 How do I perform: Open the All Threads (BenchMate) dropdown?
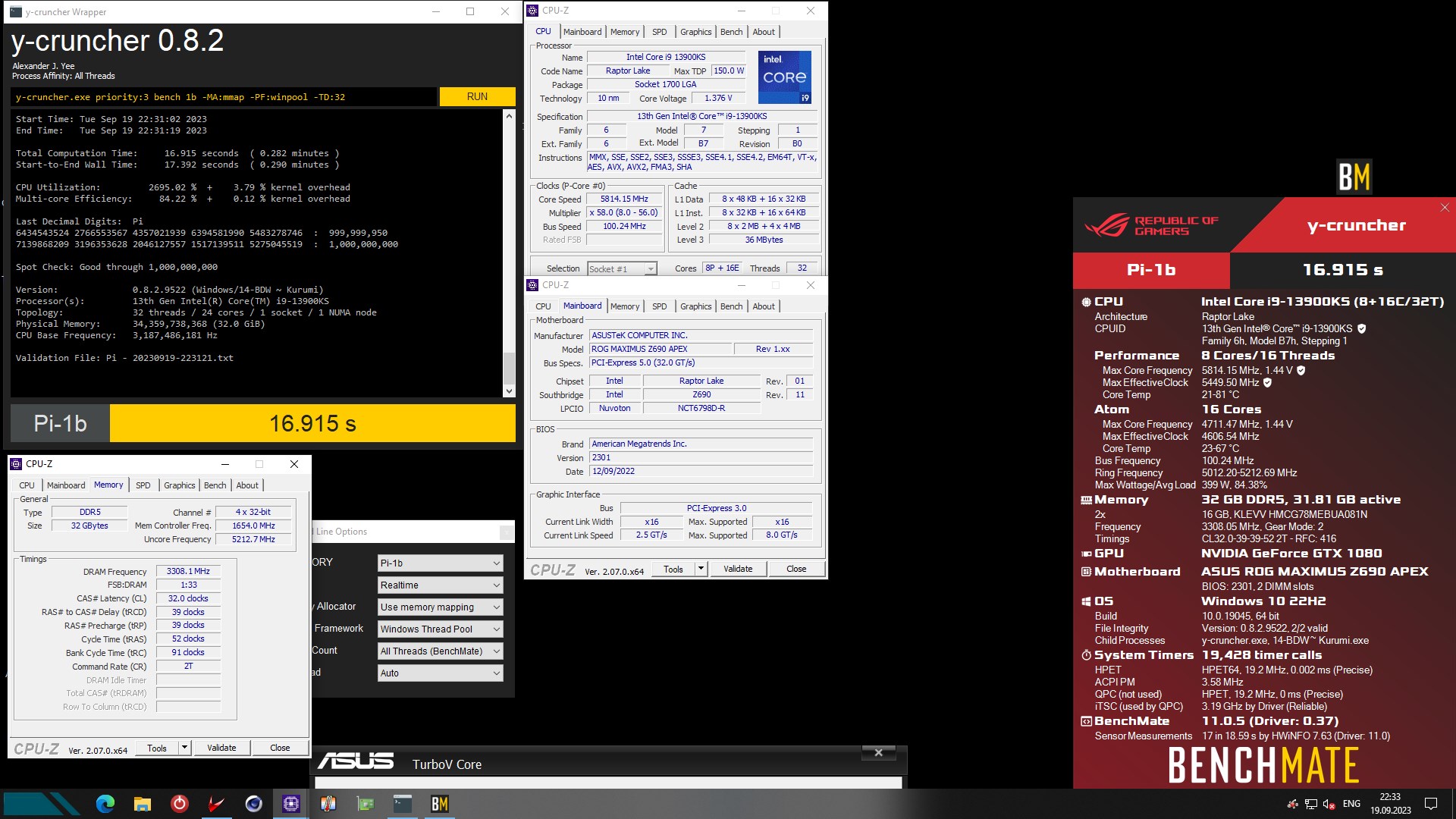click(441, 651)
